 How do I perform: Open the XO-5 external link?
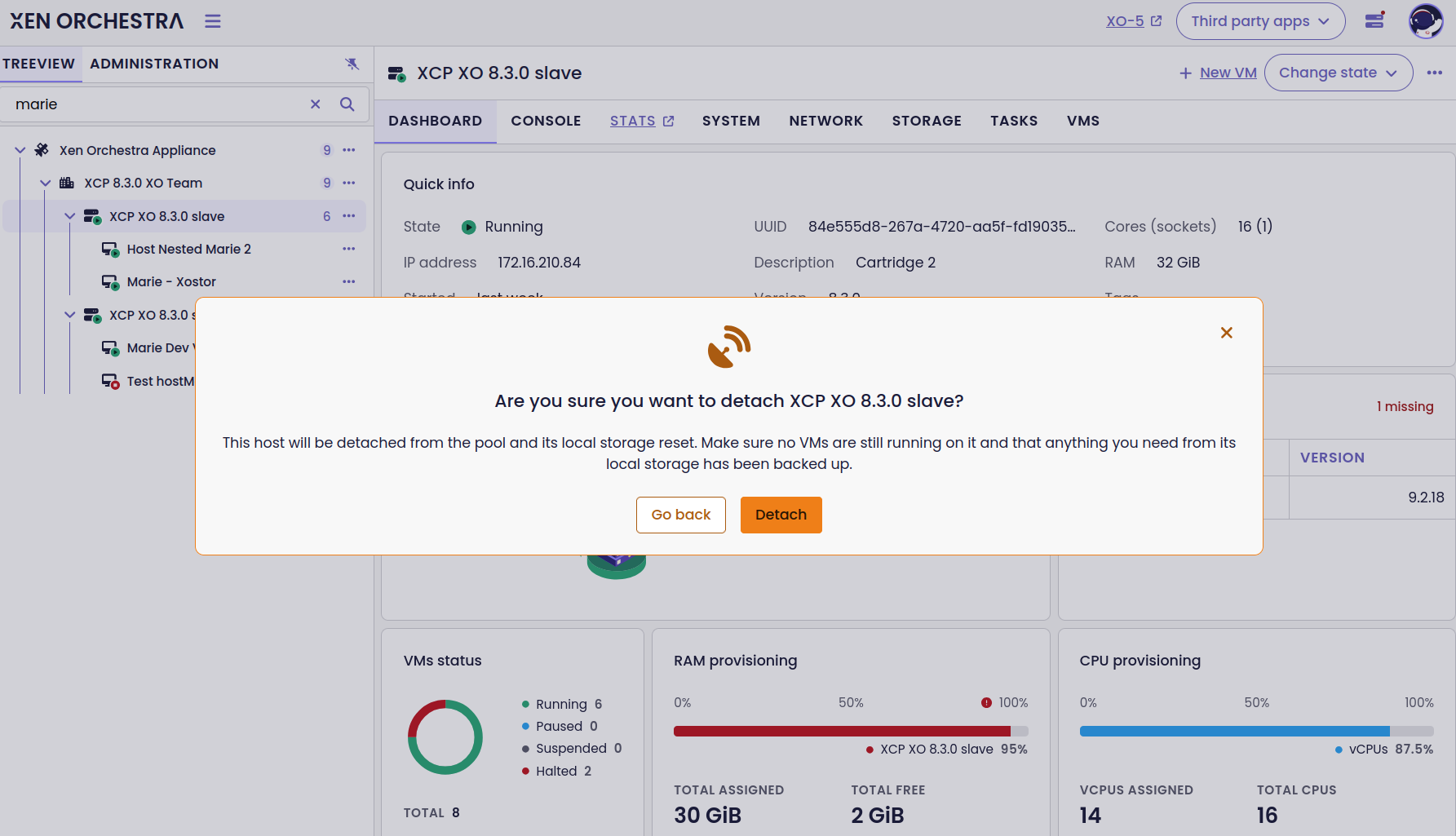click(1134, 21)
